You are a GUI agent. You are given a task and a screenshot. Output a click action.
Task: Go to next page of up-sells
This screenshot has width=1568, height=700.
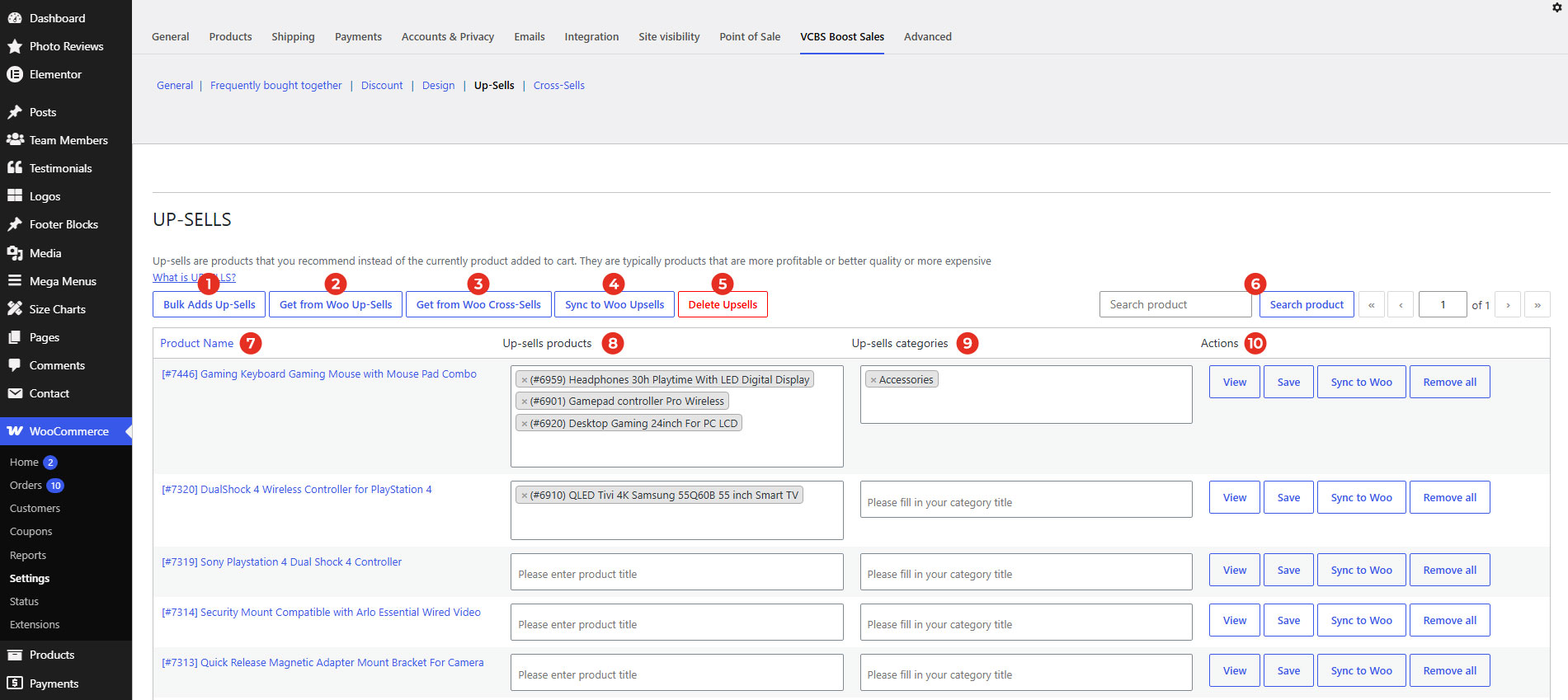(1508, 305)
